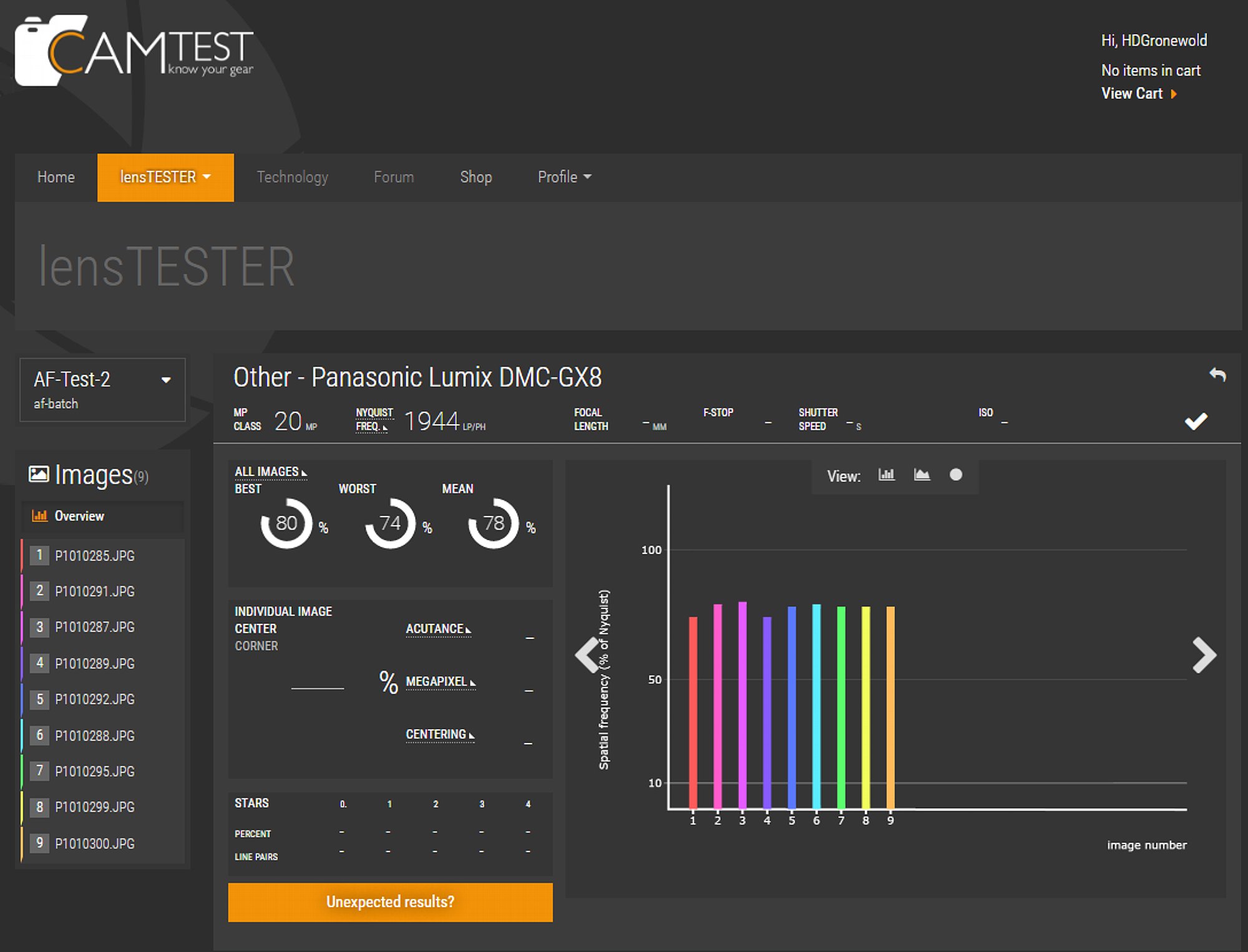This screenshot has height=952, width=1248.
Task: Click the Best 80% gauge
Action: [x=286, y=523]
